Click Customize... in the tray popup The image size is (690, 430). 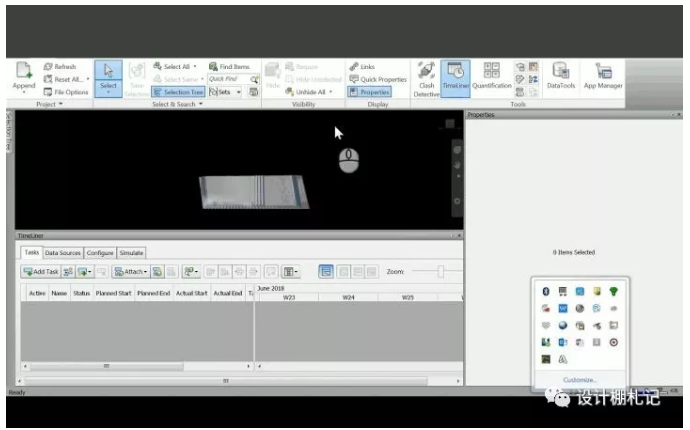point(580,380)
